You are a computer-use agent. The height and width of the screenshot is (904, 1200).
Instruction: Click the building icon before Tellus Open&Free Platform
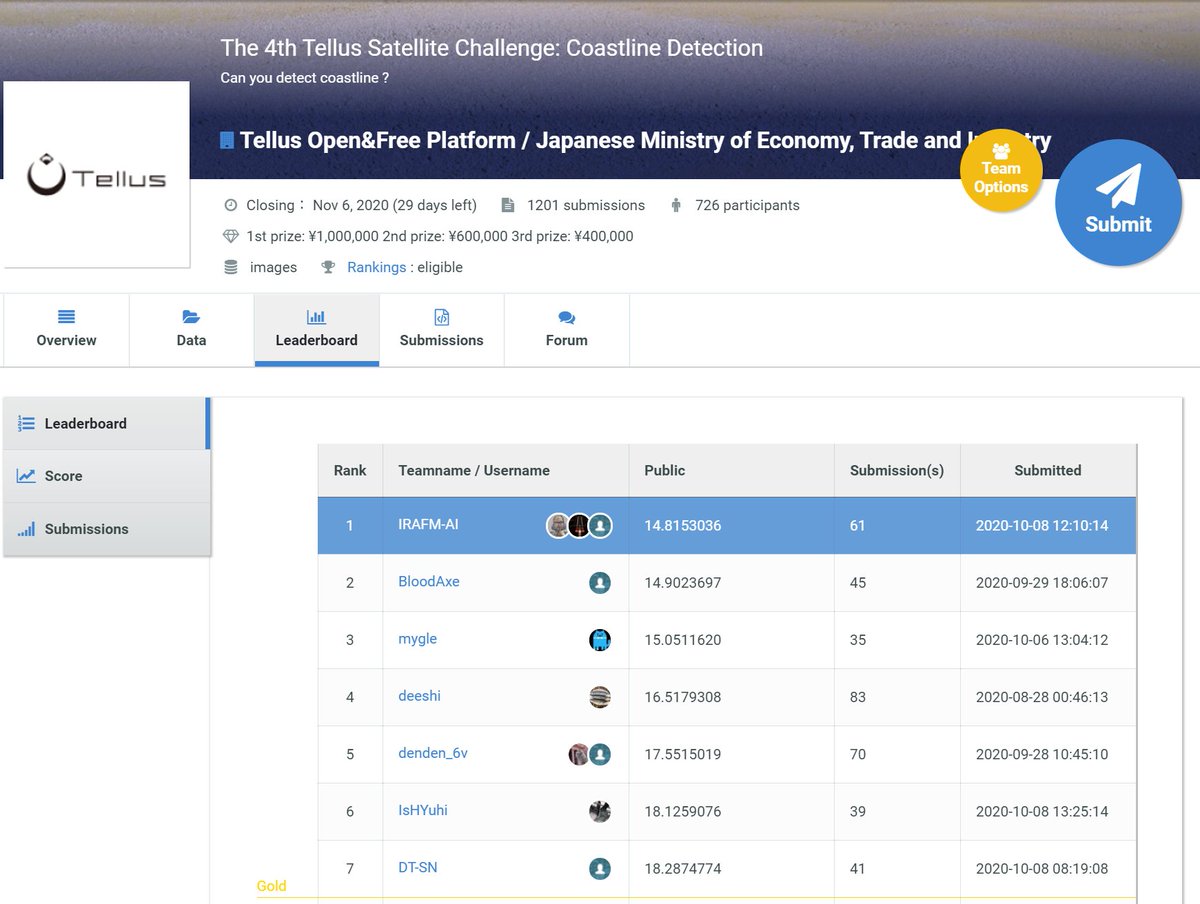(227, 140)
